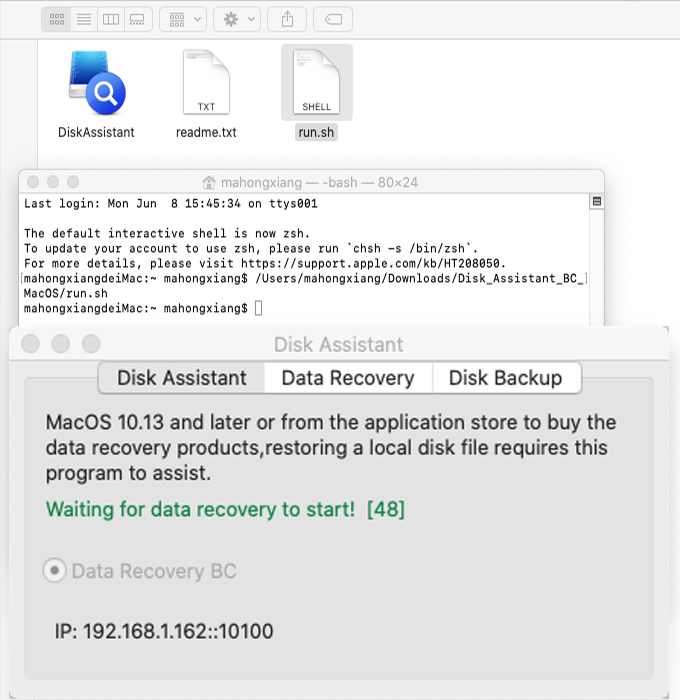This screenshot has width=680, height=700.
Task: Click the Terminal command prompt cursor
Action: pos(259,308)
